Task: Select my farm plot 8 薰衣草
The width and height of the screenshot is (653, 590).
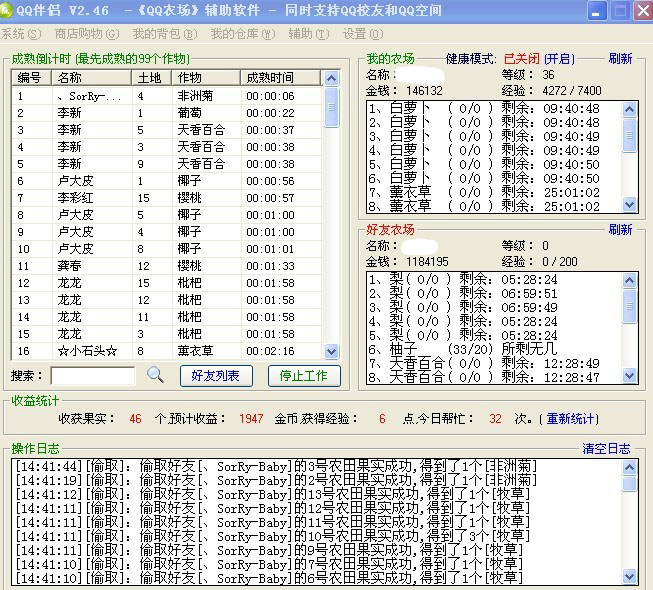Action: [x=495, y=206]
